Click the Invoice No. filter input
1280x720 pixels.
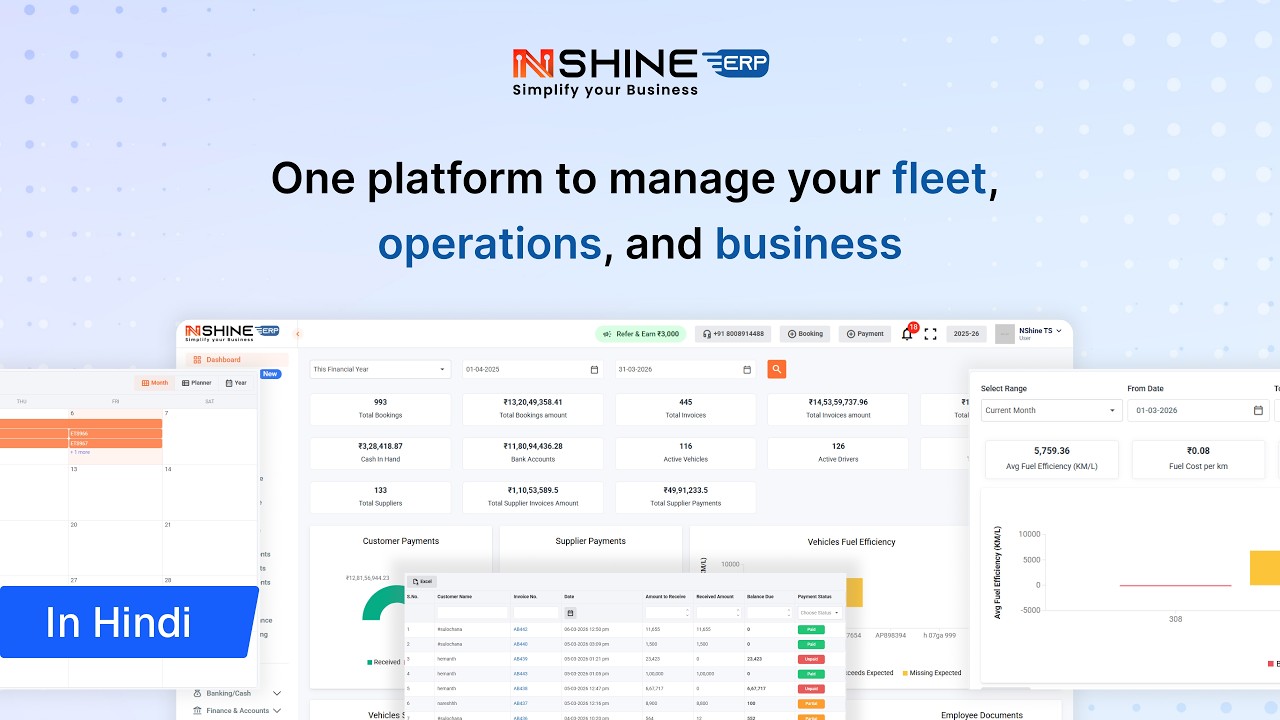pos(536,613)
